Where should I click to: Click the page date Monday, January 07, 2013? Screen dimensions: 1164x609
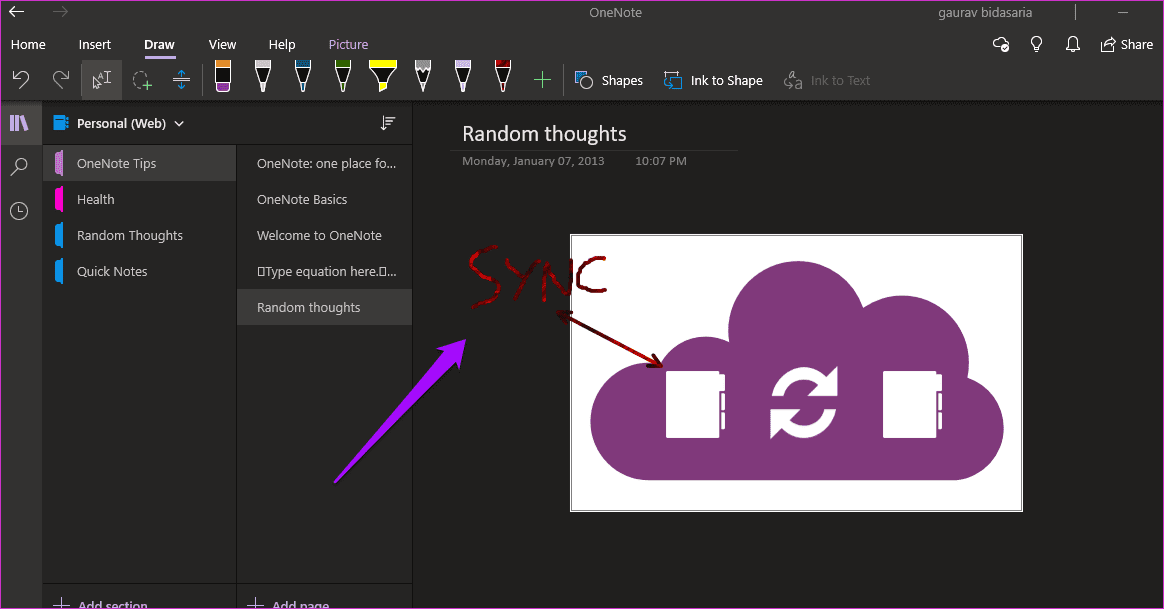point(533,161)
